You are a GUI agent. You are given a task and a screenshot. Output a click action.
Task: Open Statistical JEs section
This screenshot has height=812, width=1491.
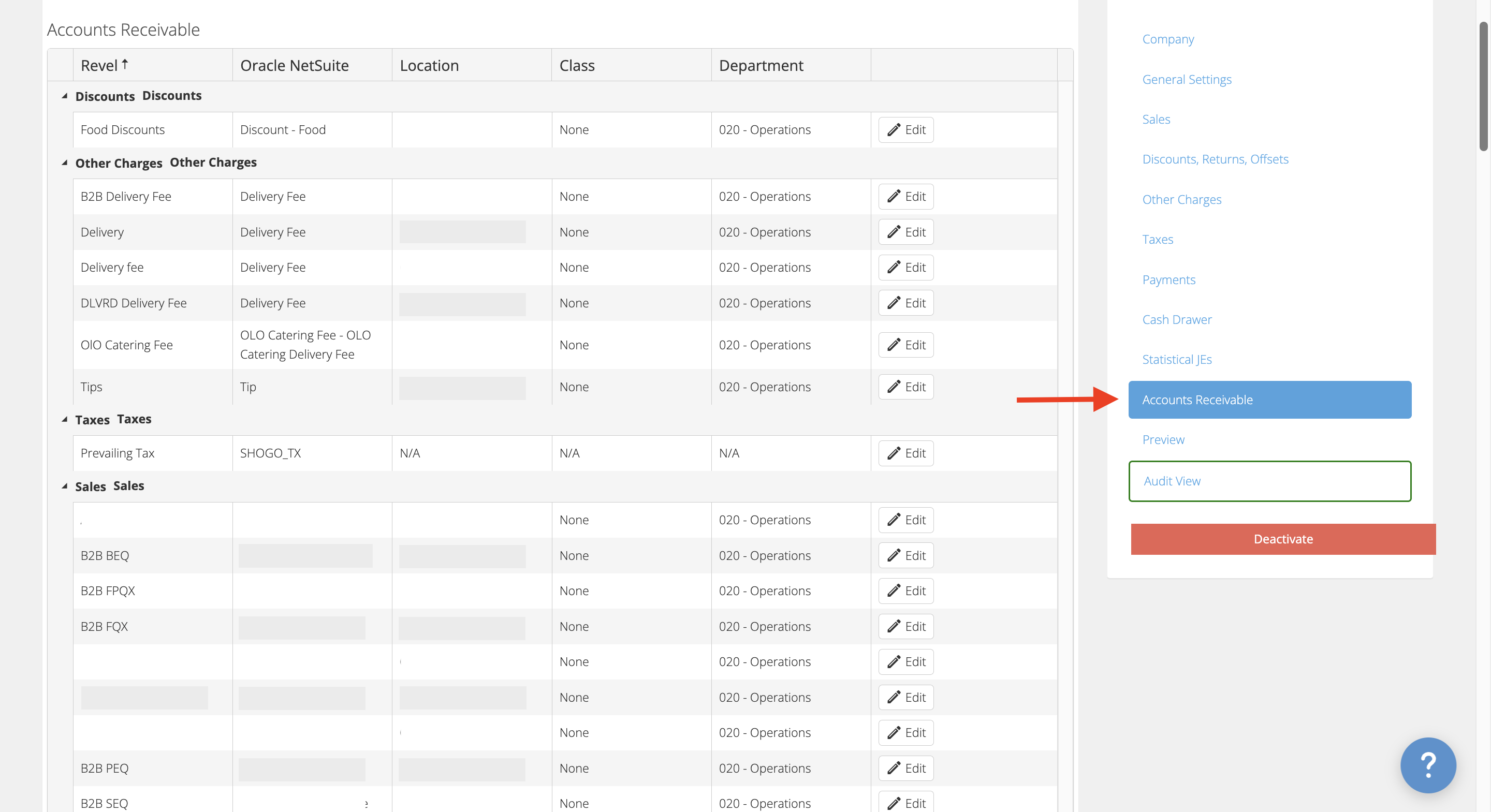[1177, 359]
